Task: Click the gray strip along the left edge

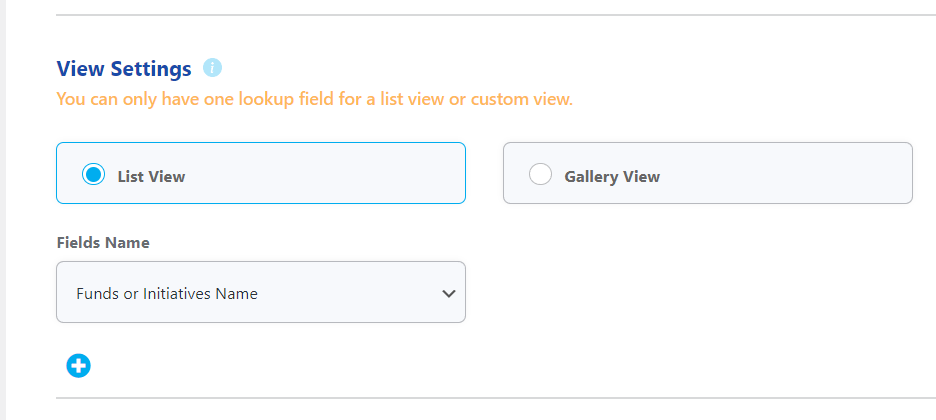Action: 2,210
